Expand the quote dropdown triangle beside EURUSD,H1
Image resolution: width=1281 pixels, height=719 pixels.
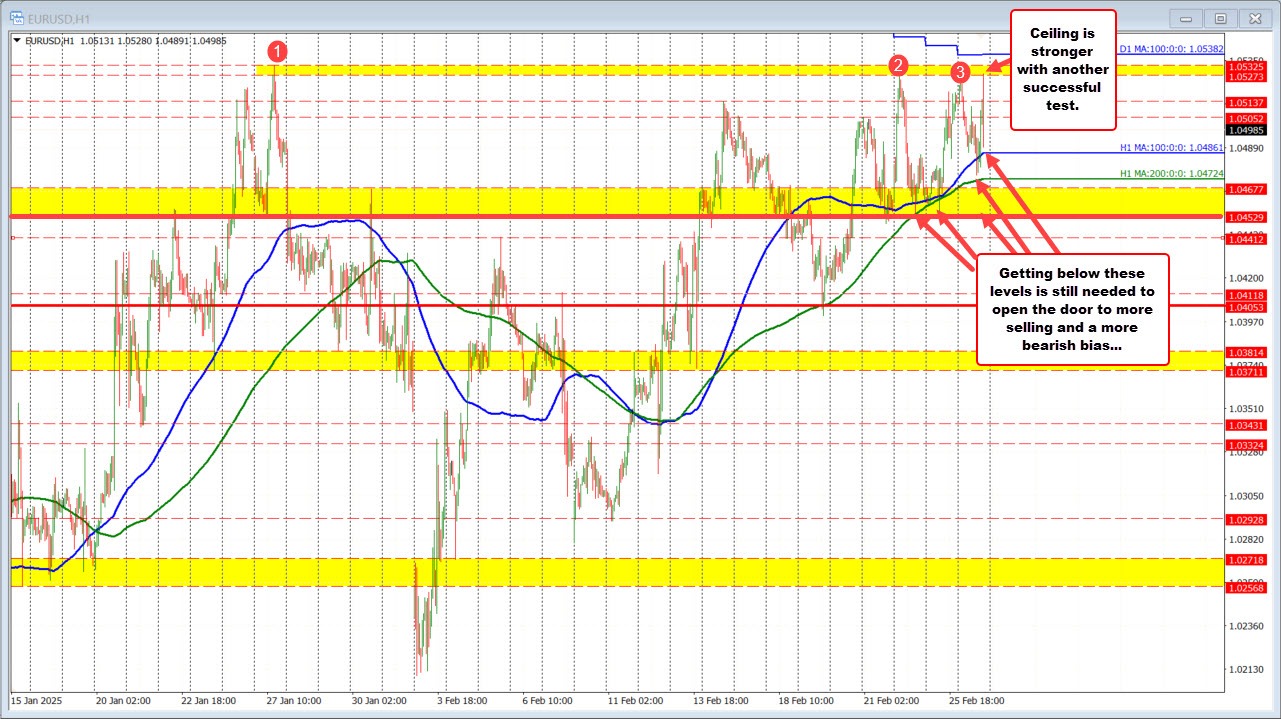coord(16,40)
